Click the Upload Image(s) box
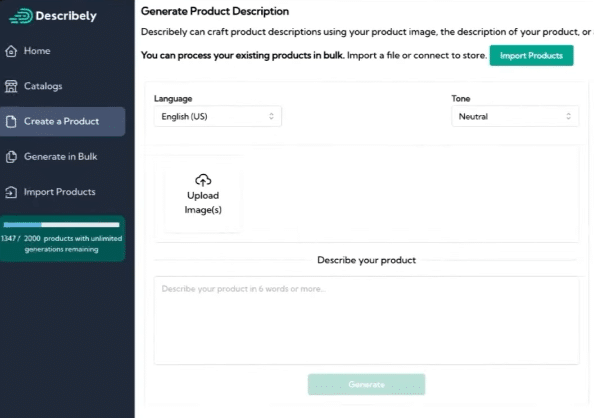Screen dimensions: 594x418 point(203,194)
